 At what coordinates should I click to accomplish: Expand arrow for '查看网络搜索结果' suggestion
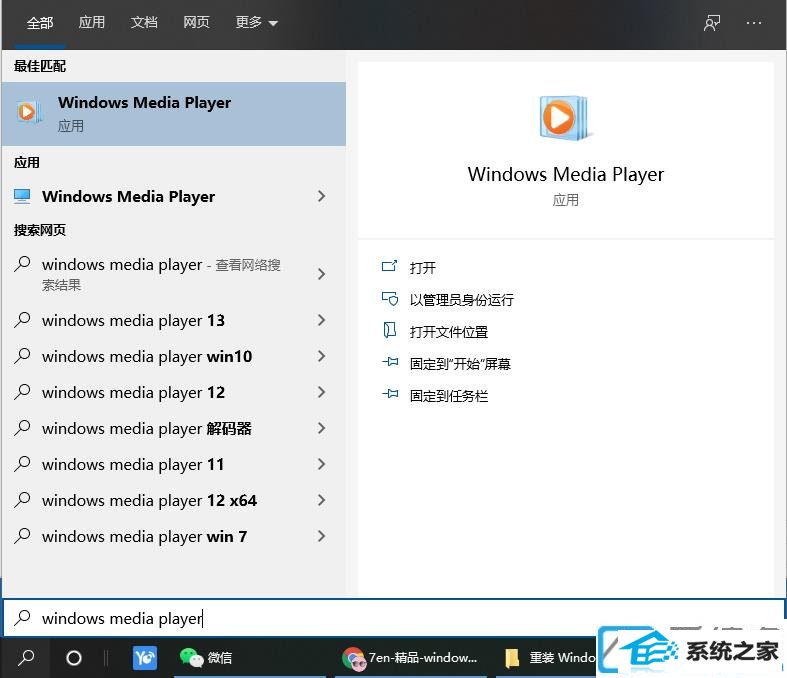point(322,274)
